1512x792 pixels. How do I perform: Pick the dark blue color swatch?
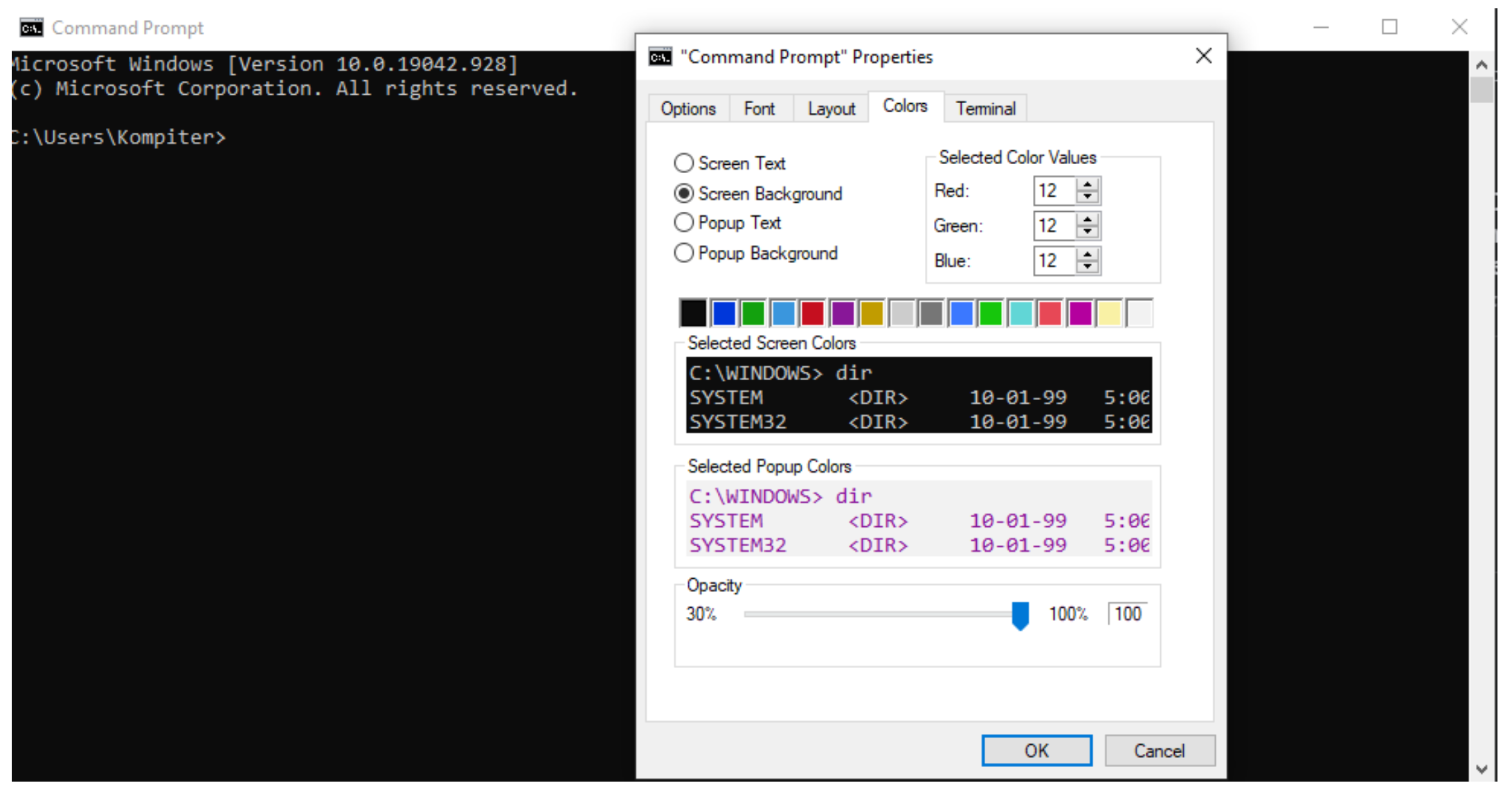pos(723,314)
